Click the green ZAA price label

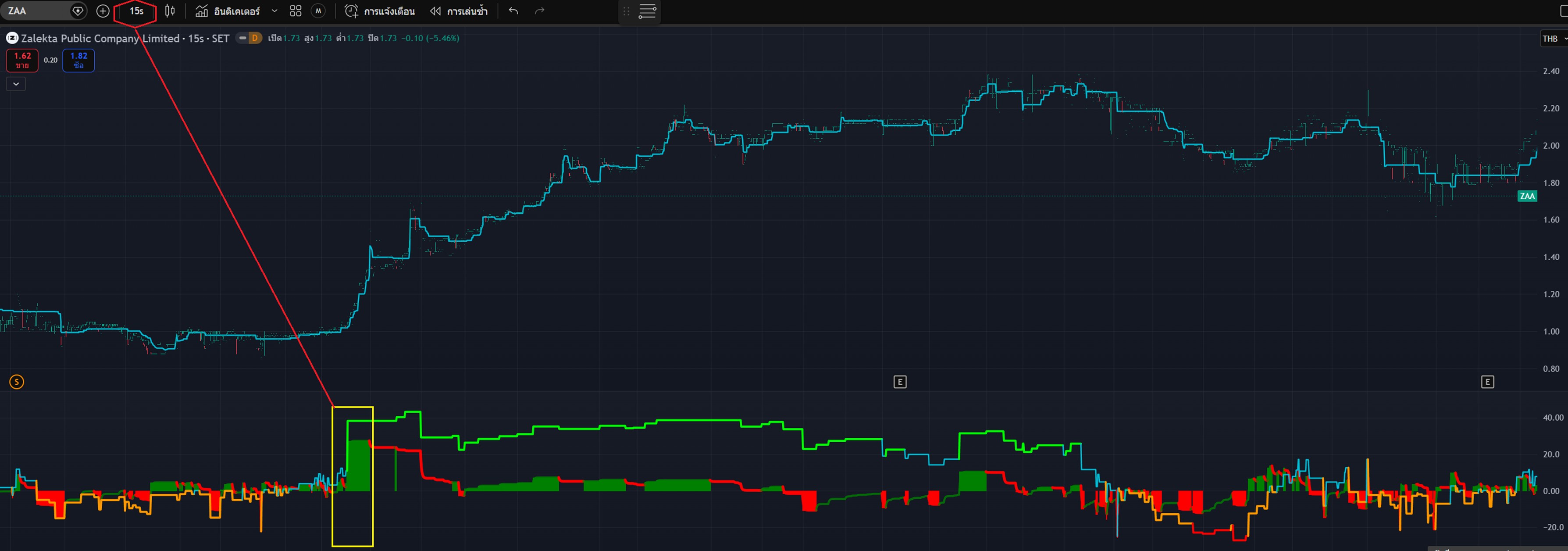pyautogui.click(x=1527, y=196)
